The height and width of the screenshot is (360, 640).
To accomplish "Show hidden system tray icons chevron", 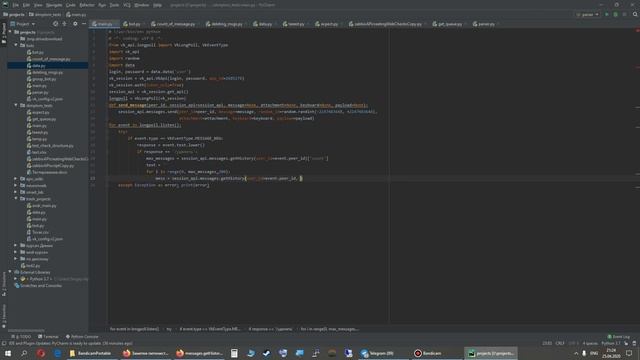I will point(576,353).
